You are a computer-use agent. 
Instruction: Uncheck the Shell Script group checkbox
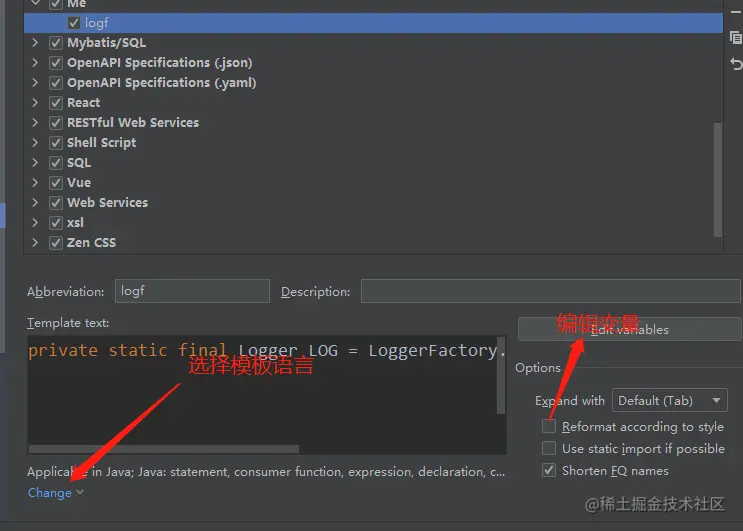coord(55,143)
